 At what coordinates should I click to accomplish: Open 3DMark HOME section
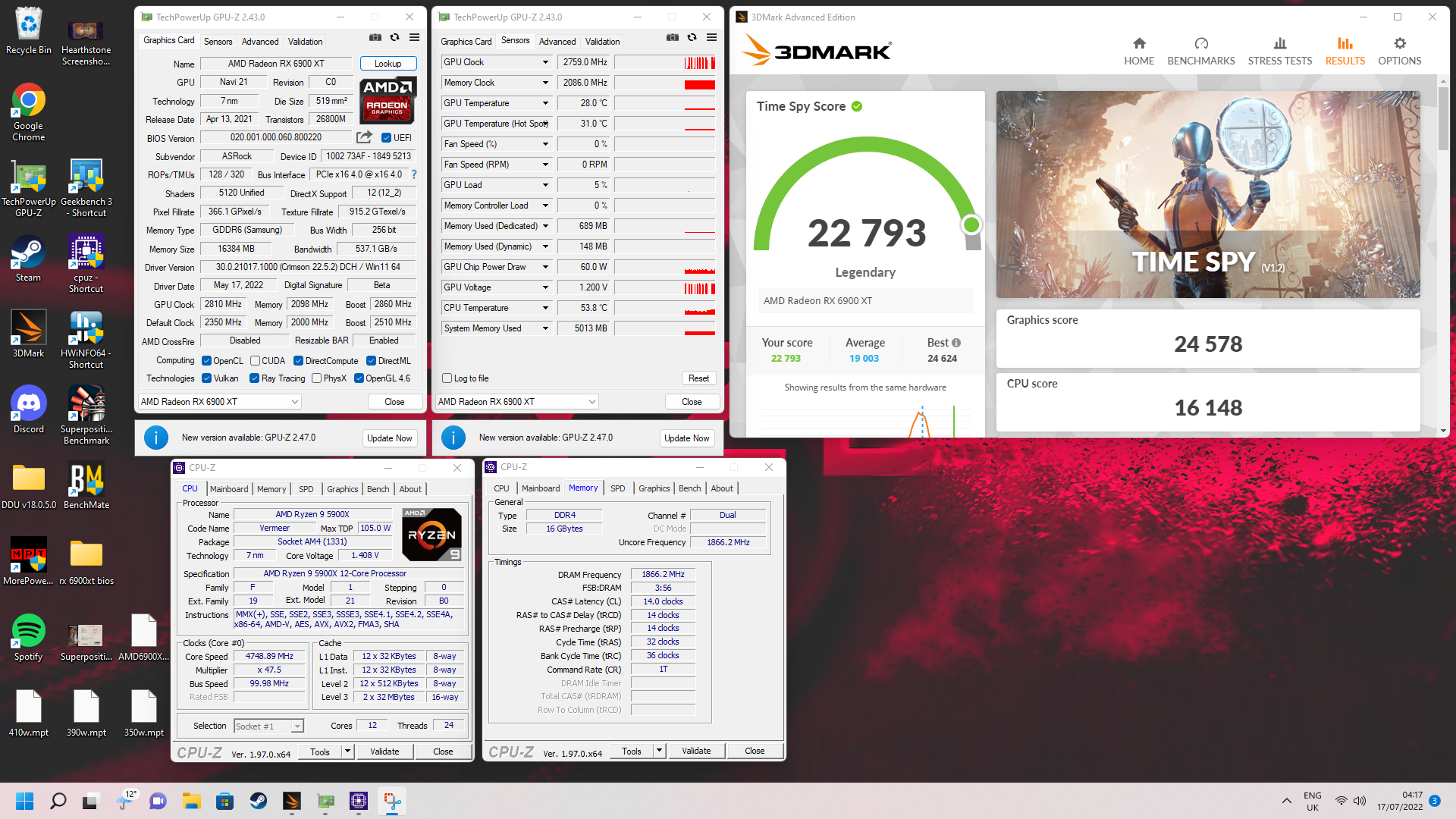tap(1138, 52)
